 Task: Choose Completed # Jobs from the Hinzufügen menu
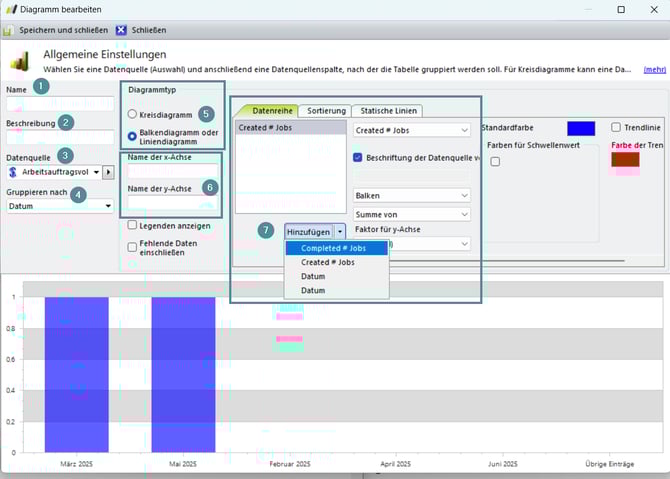(x=333, y=248)
